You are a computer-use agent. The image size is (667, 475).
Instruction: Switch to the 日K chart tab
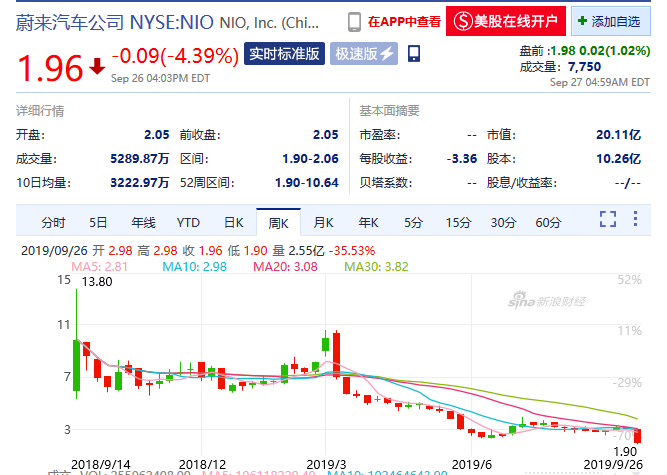tap(234, 222)
